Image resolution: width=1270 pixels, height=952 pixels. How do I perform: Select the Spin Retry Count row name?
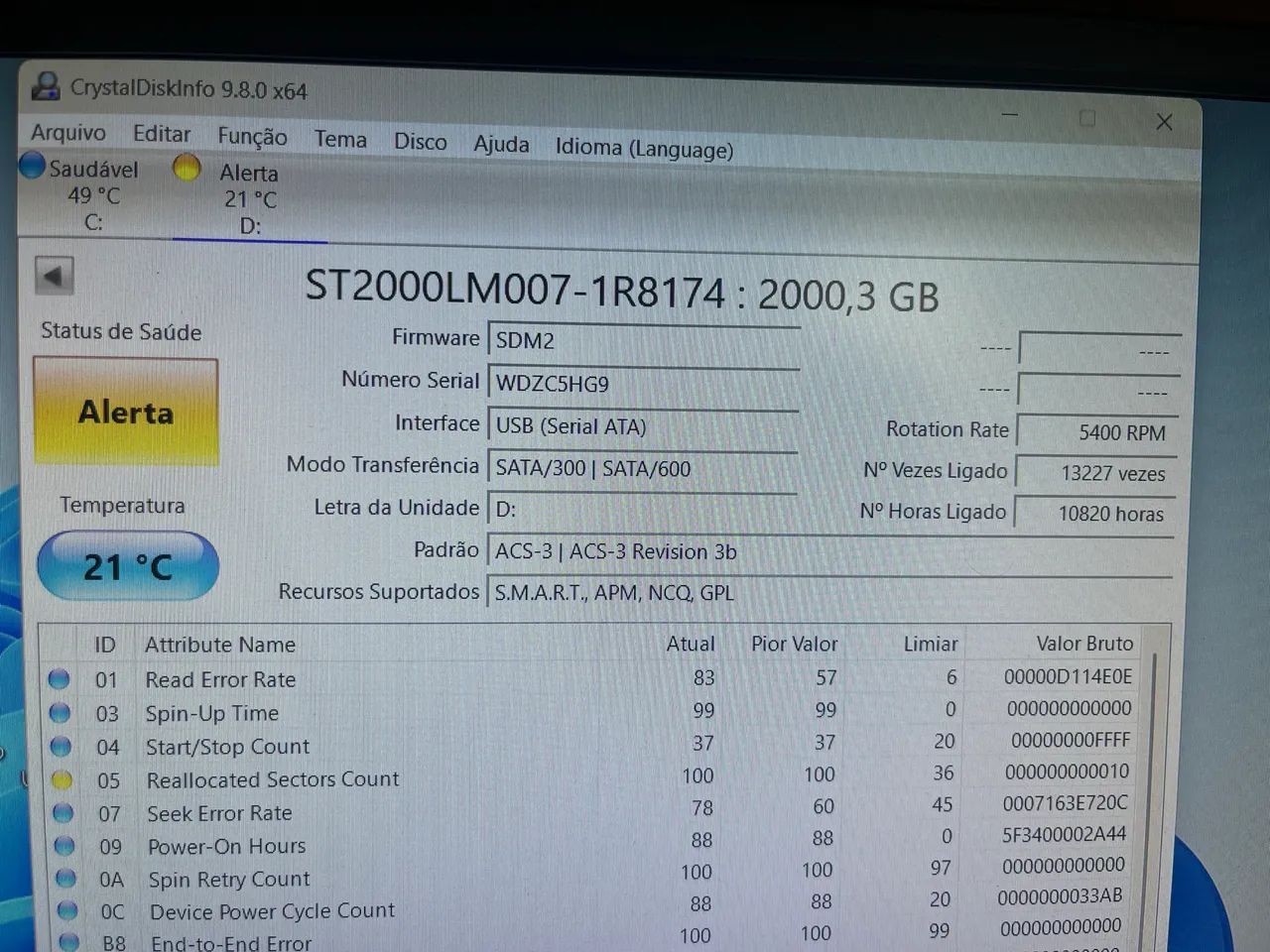click(229, 879)
